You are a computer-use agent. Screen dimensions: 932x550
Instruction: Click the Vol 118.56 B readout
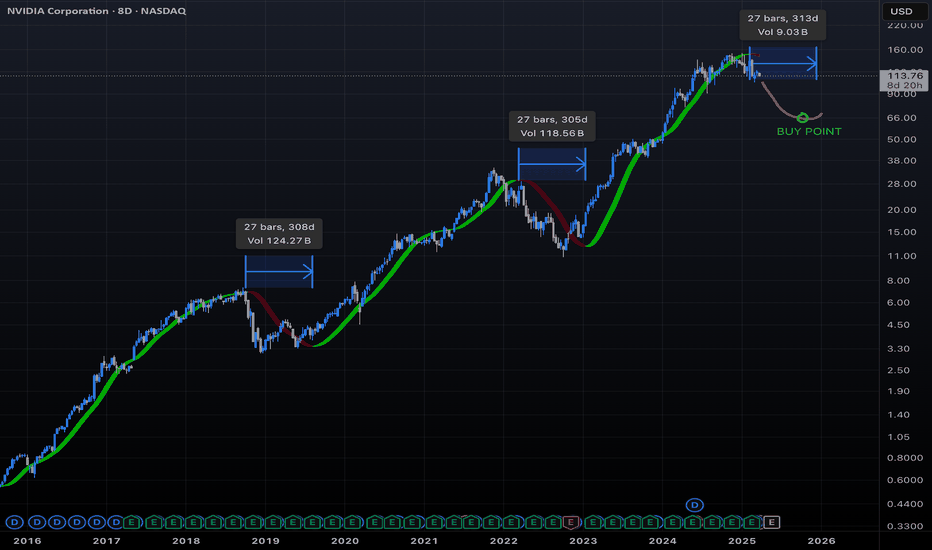coord(552,133)
